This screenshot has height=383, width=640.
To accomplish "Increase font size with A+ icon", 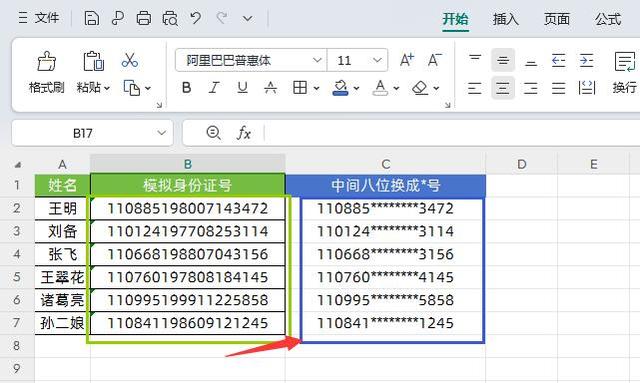I will pos(407,60).
